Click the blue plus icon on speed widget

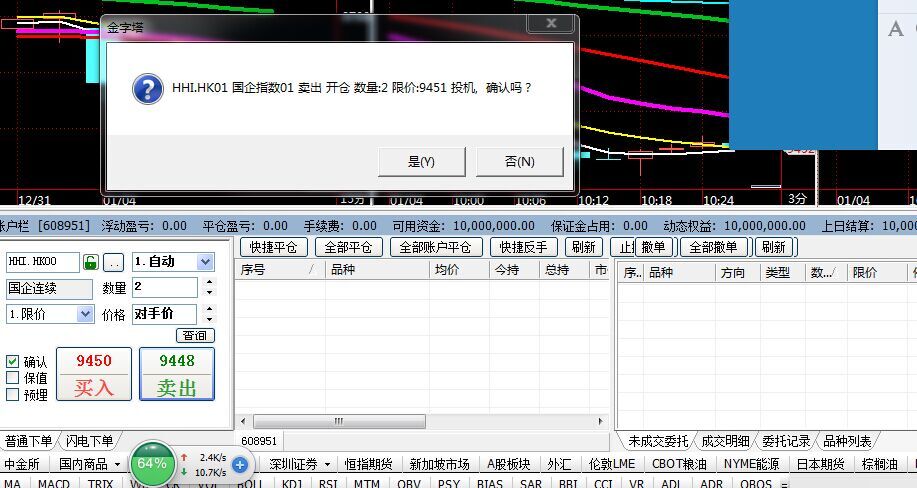point(240,464)
